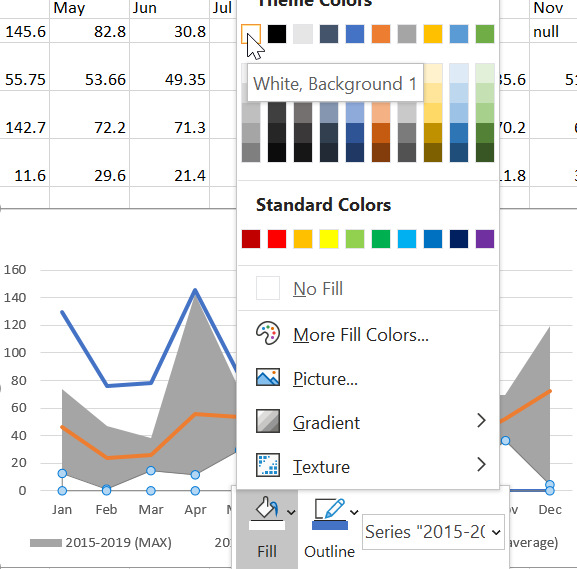Select blue standard color swatch

click(x=433, y=239)
